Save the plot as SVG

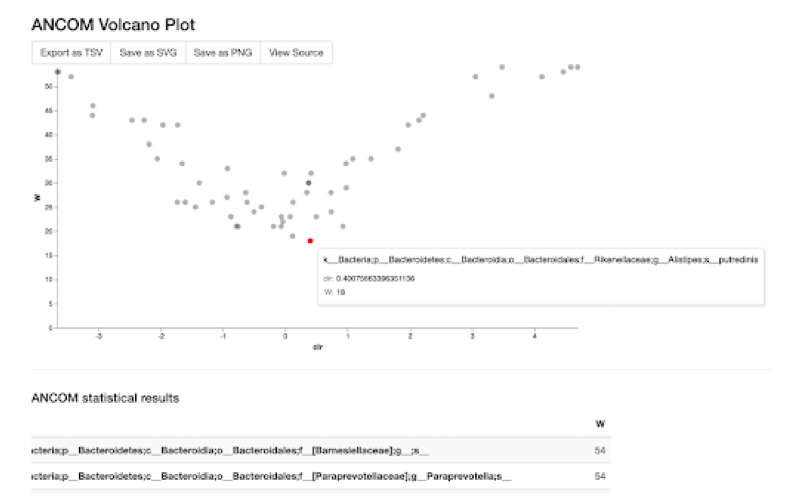147,52
